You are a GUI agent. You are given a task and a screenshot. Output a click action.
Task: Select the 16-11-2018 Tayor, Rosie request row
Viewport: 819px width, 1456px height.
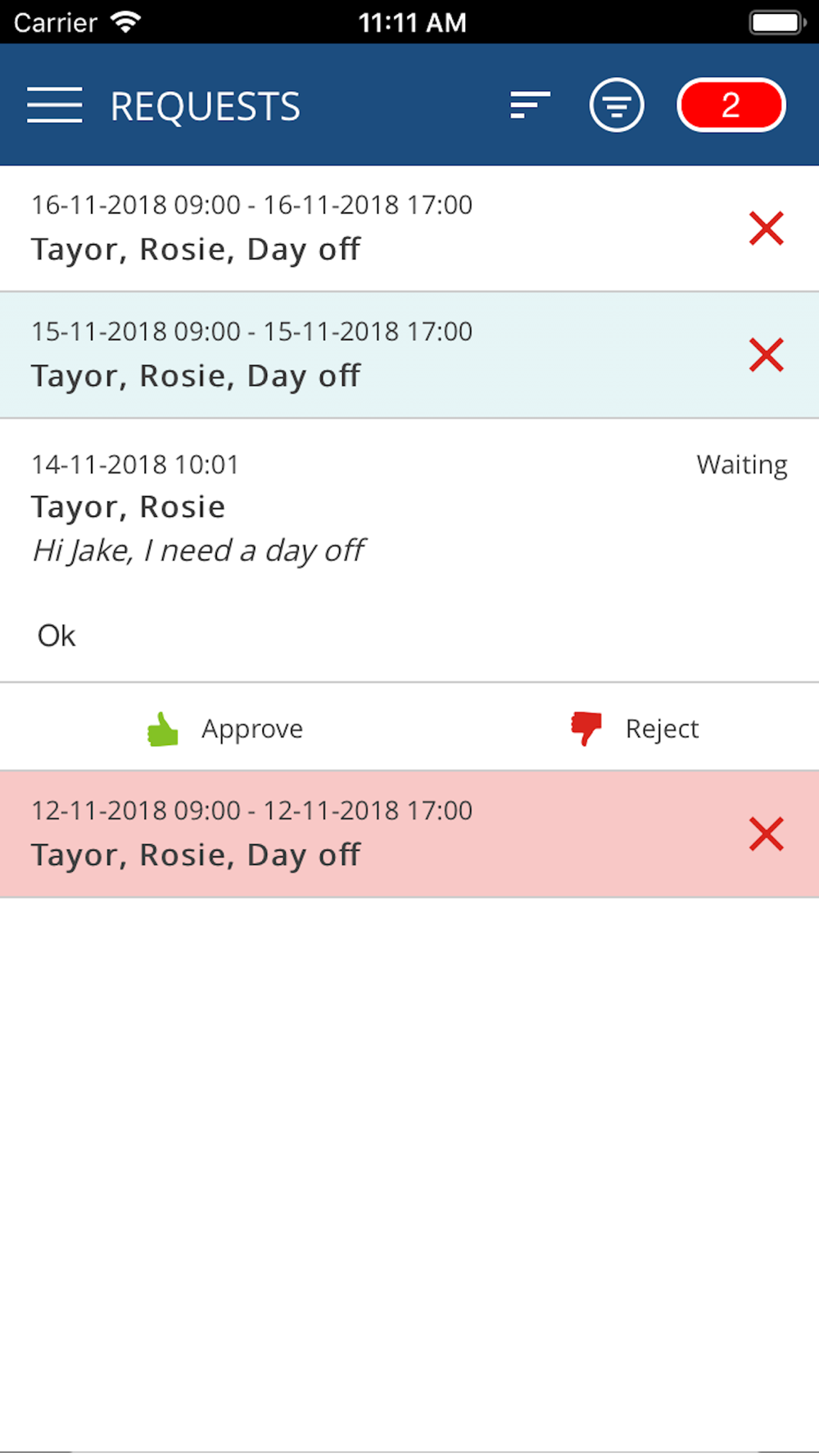coord(328,228)
